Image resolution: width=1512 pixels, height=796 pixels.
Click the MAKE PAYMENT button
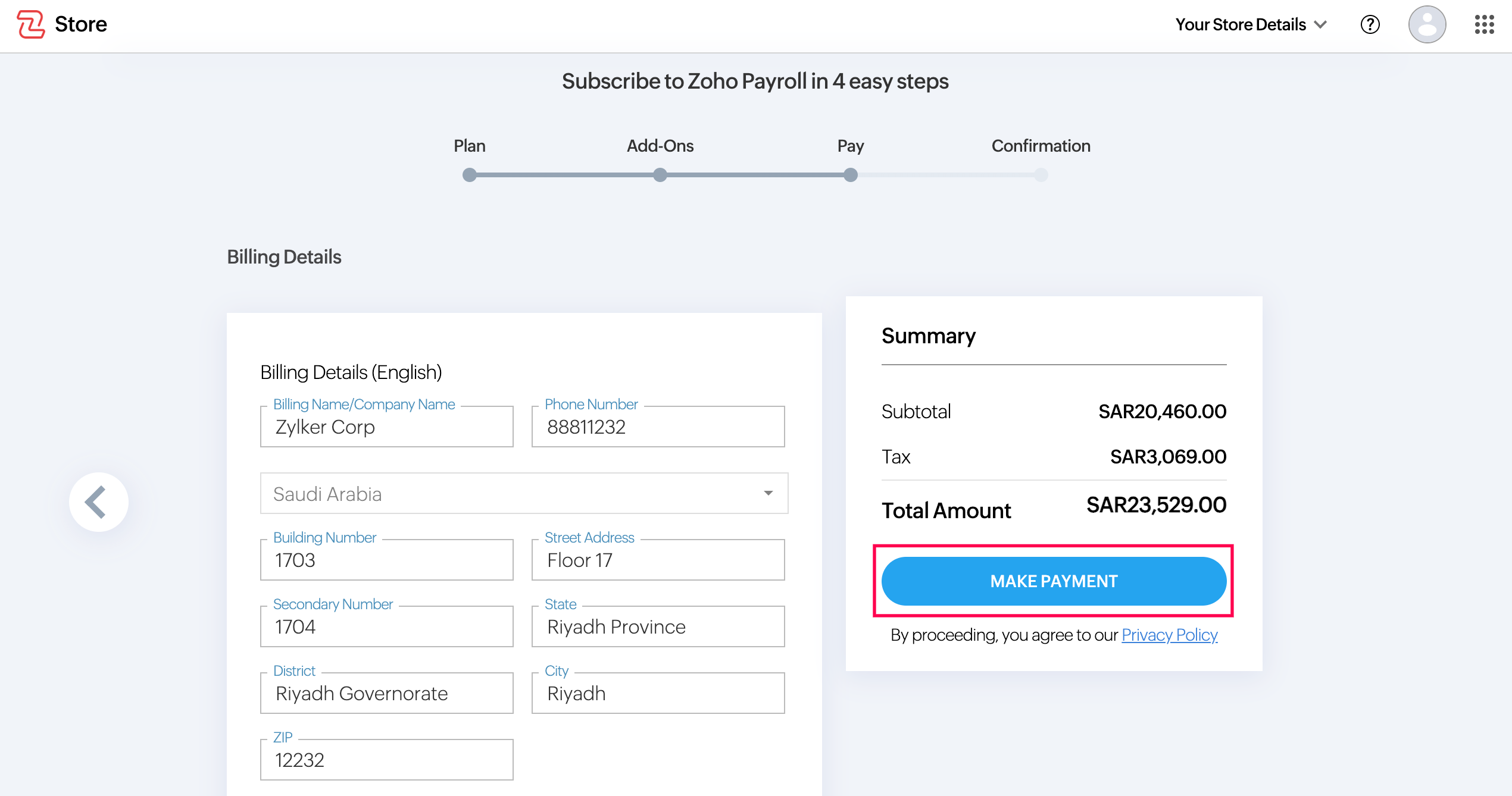(x=1054, y=581)
